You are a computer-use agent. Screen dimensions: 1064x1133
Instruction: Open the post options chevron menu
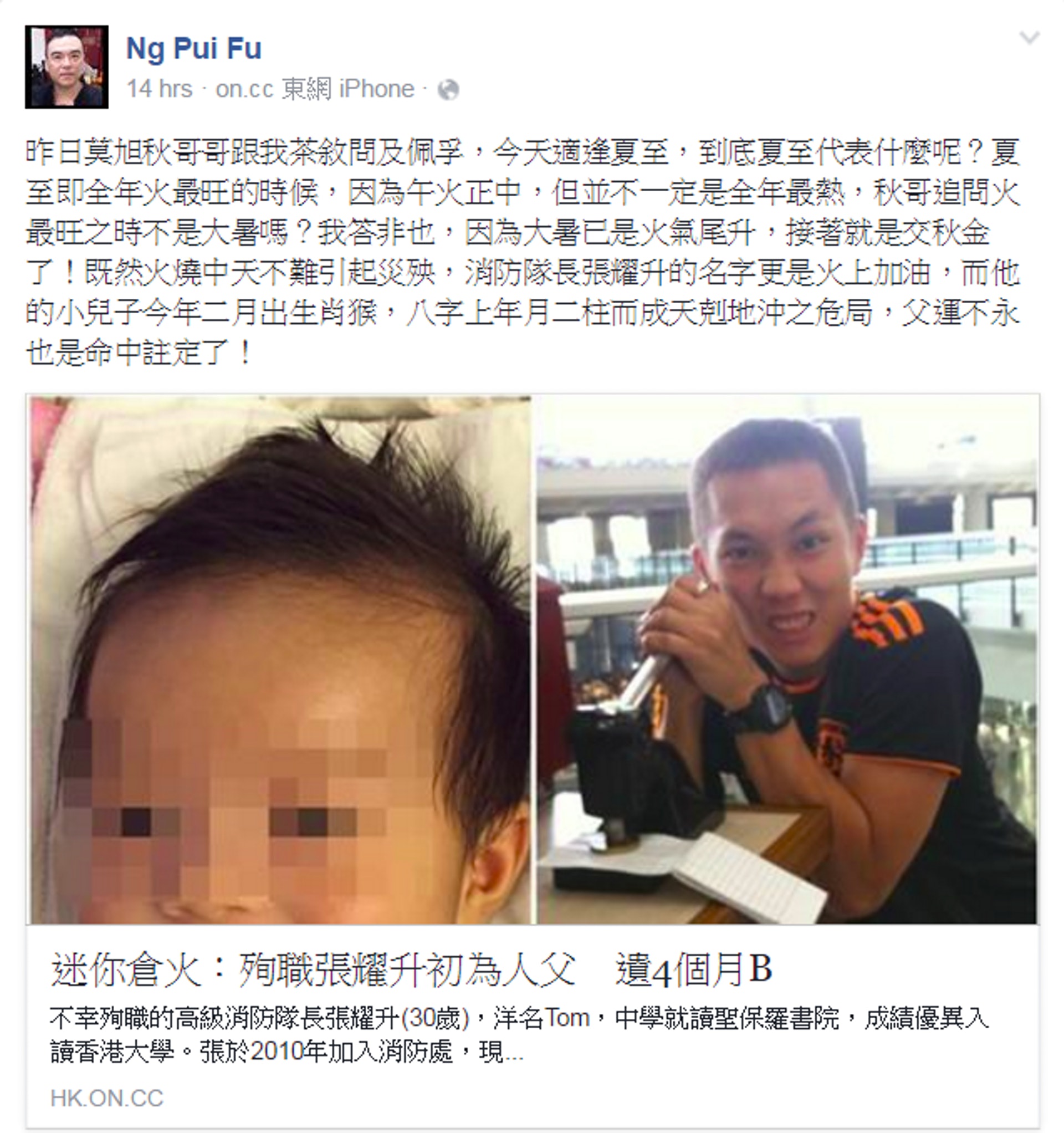tap(1029, 39)
